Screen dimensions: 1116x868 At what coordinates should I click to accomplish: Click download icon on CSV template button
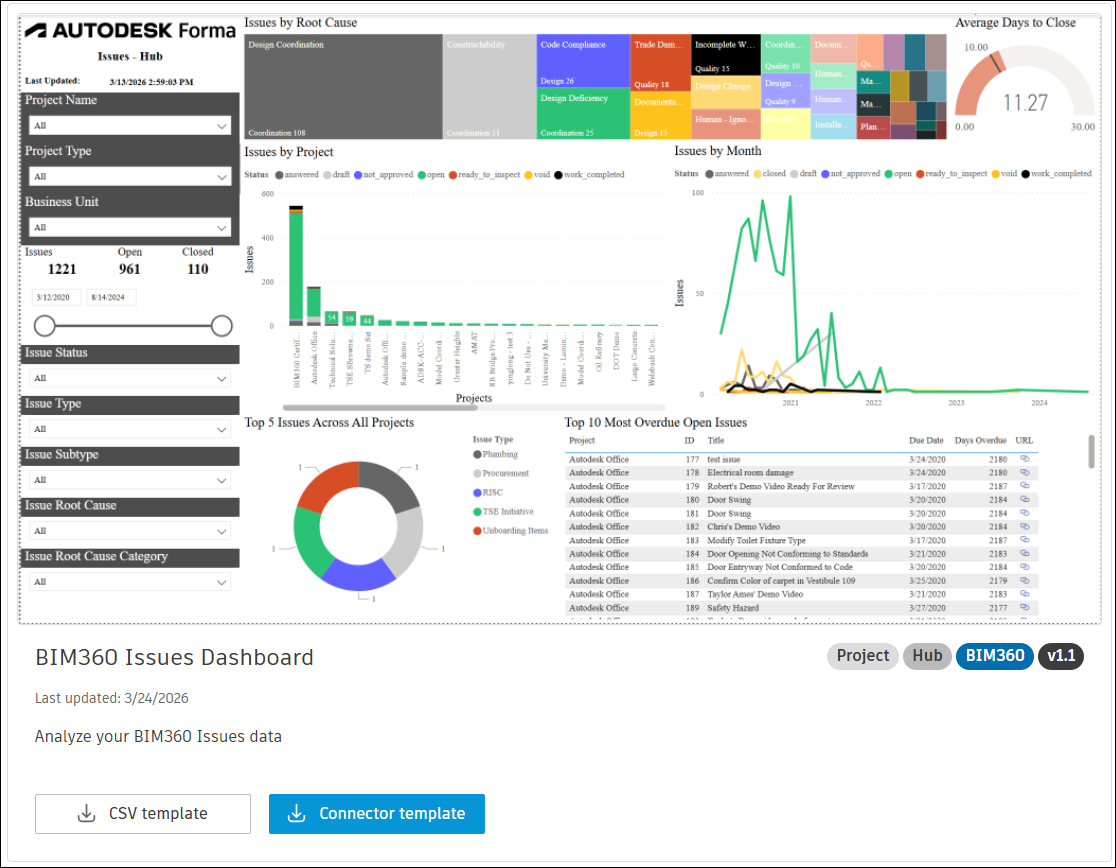[x=86, y=813]
